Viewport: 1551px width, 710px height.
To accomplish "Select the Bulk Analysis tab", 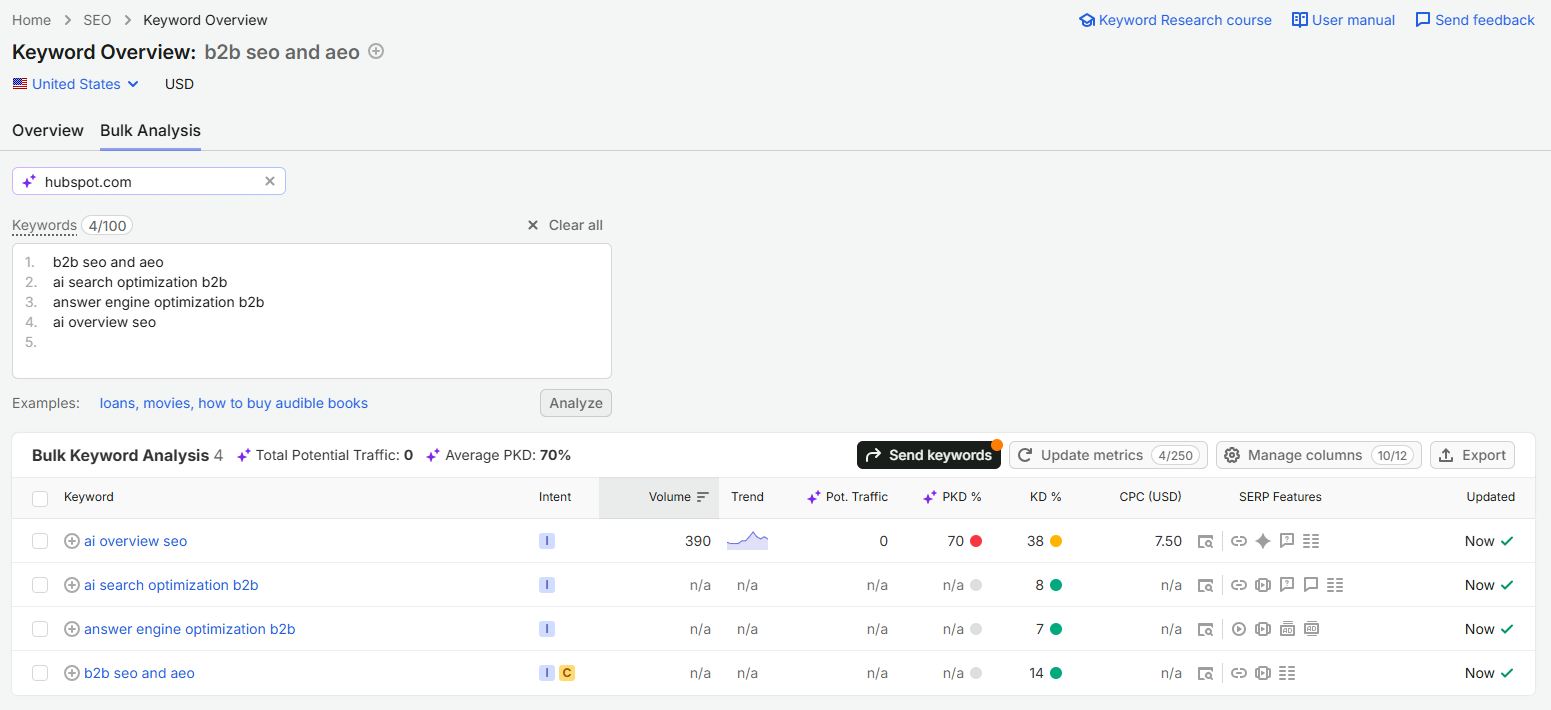I will [x=150, y=130].
